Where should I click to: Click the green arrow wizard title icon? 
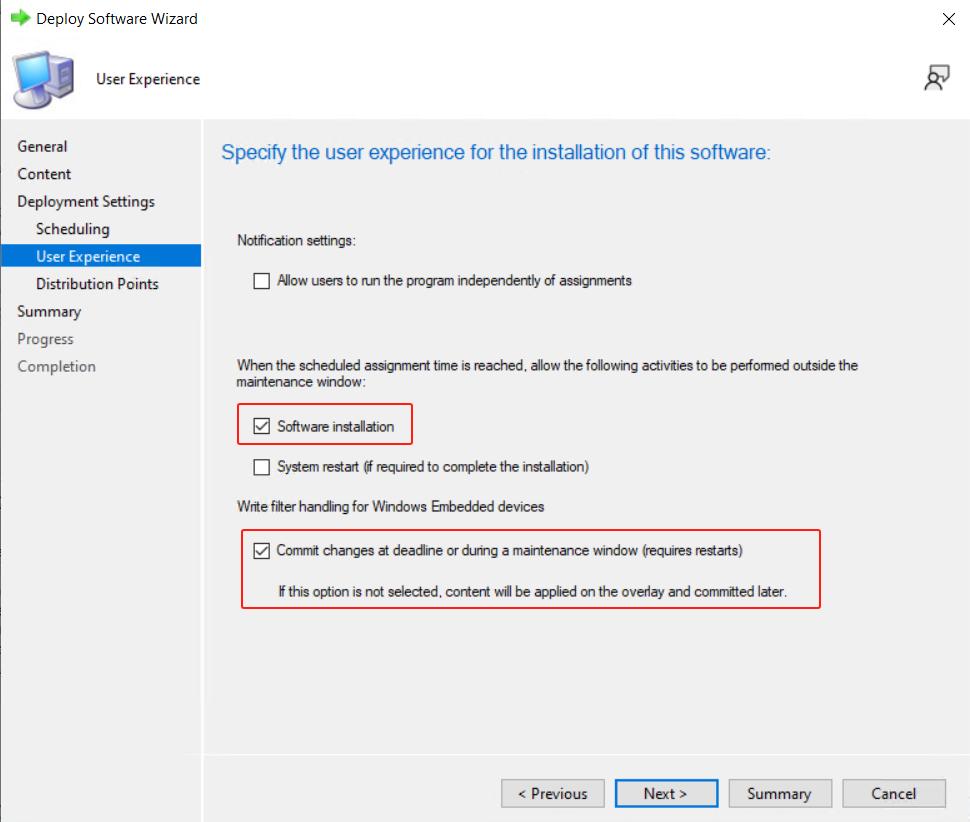[20, 18]
